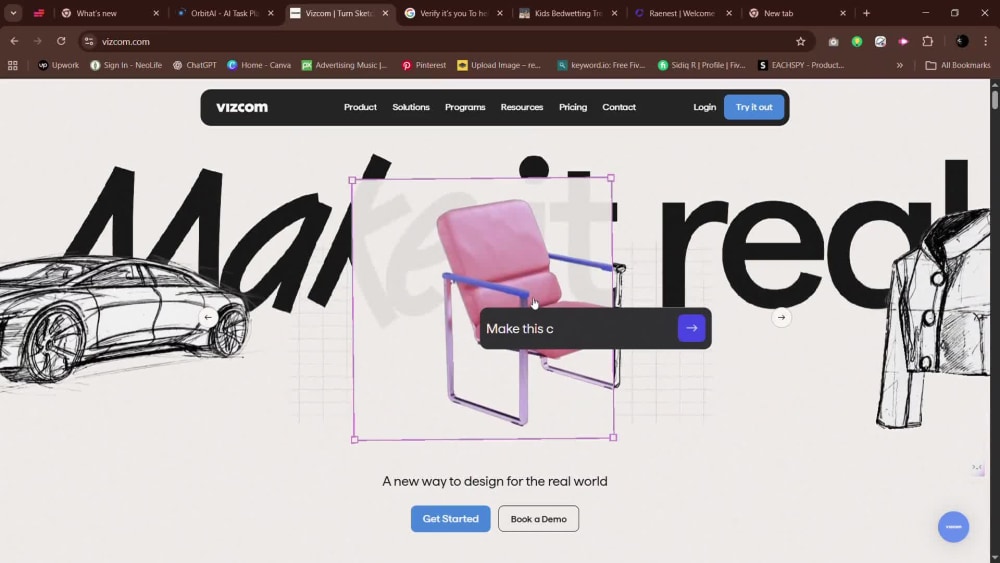1000x563 pixels.
Task: Open the EACHSPY bookmark
Action: coord(800,65)
